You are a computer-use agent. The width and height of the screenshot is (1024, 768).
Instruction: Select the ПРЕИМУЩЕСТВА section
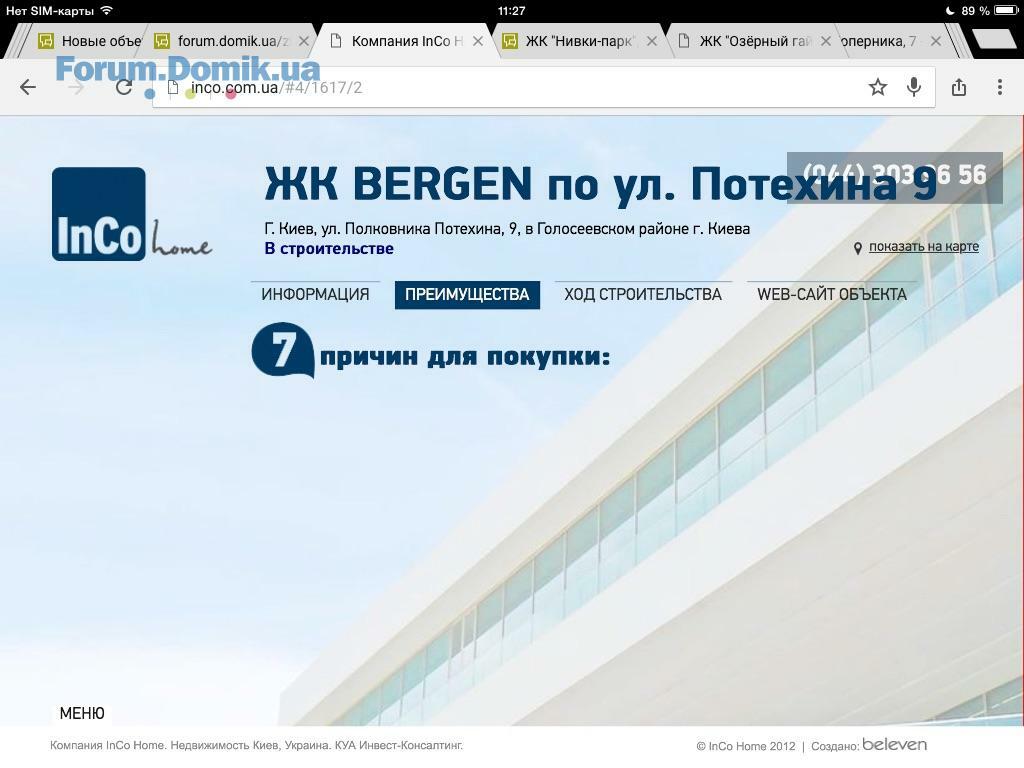[x=467, y=295]
